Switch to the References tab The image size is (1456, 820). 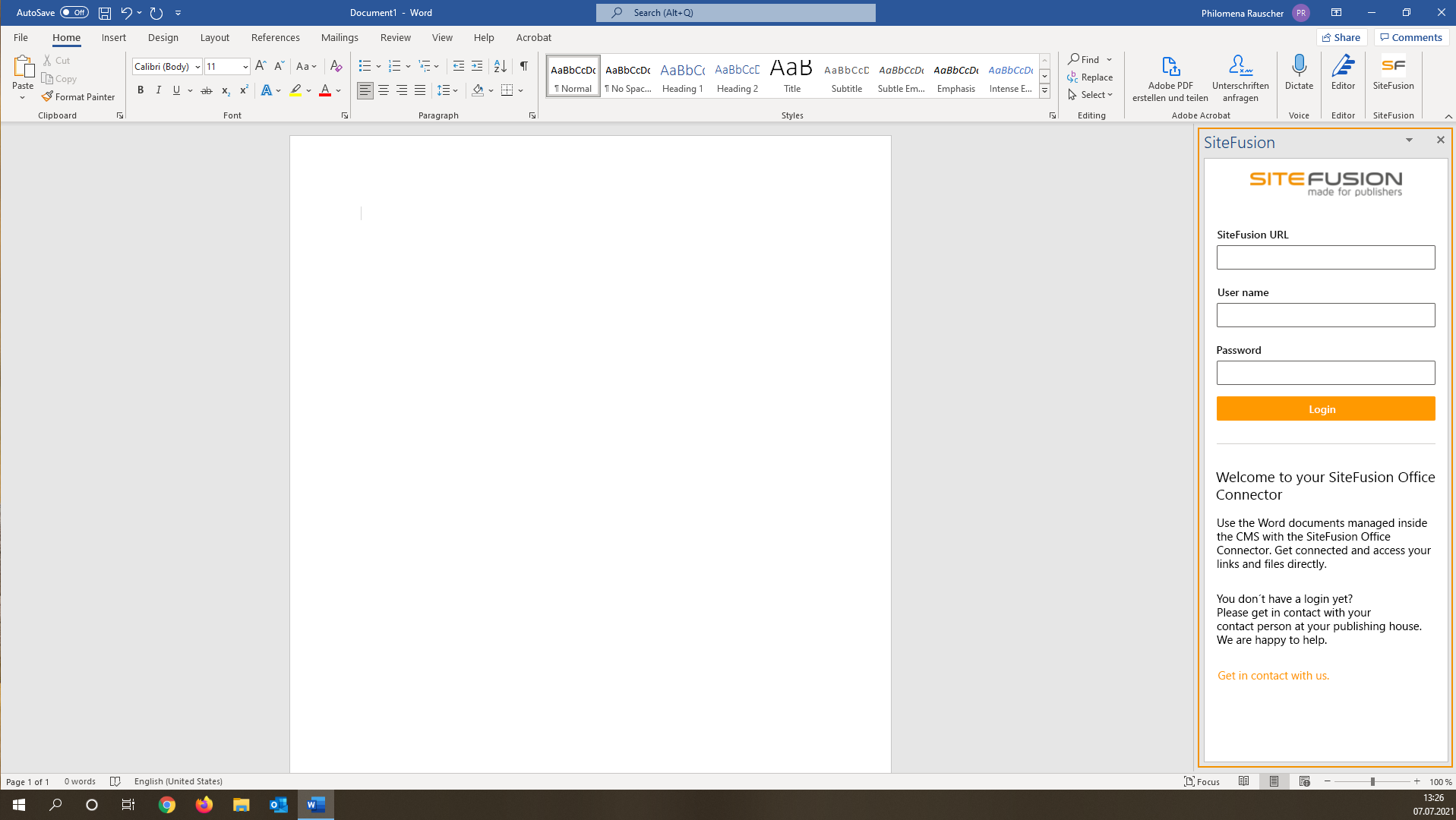click(276, 37)
